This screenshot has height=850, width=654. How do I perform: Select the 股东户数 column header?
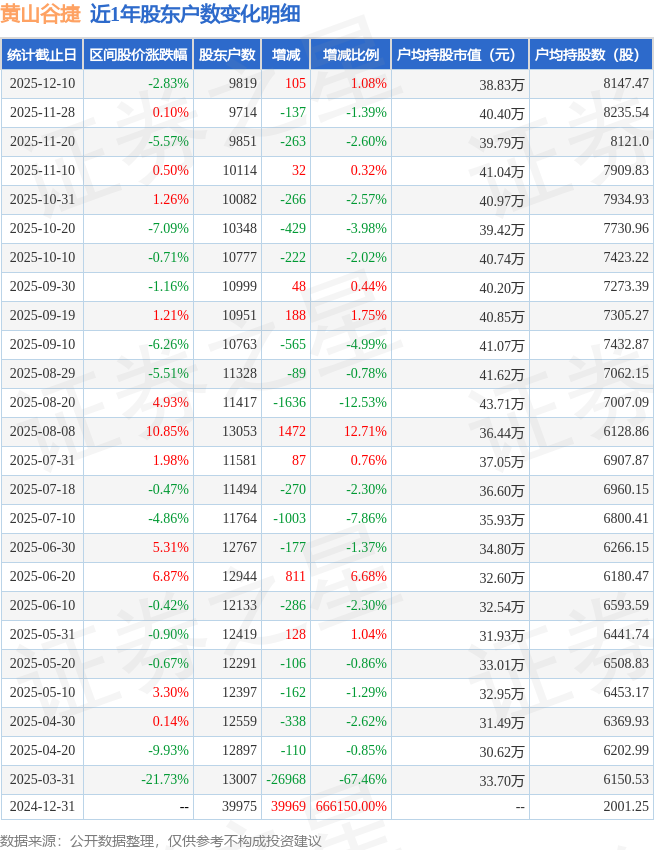pos(227,55)
